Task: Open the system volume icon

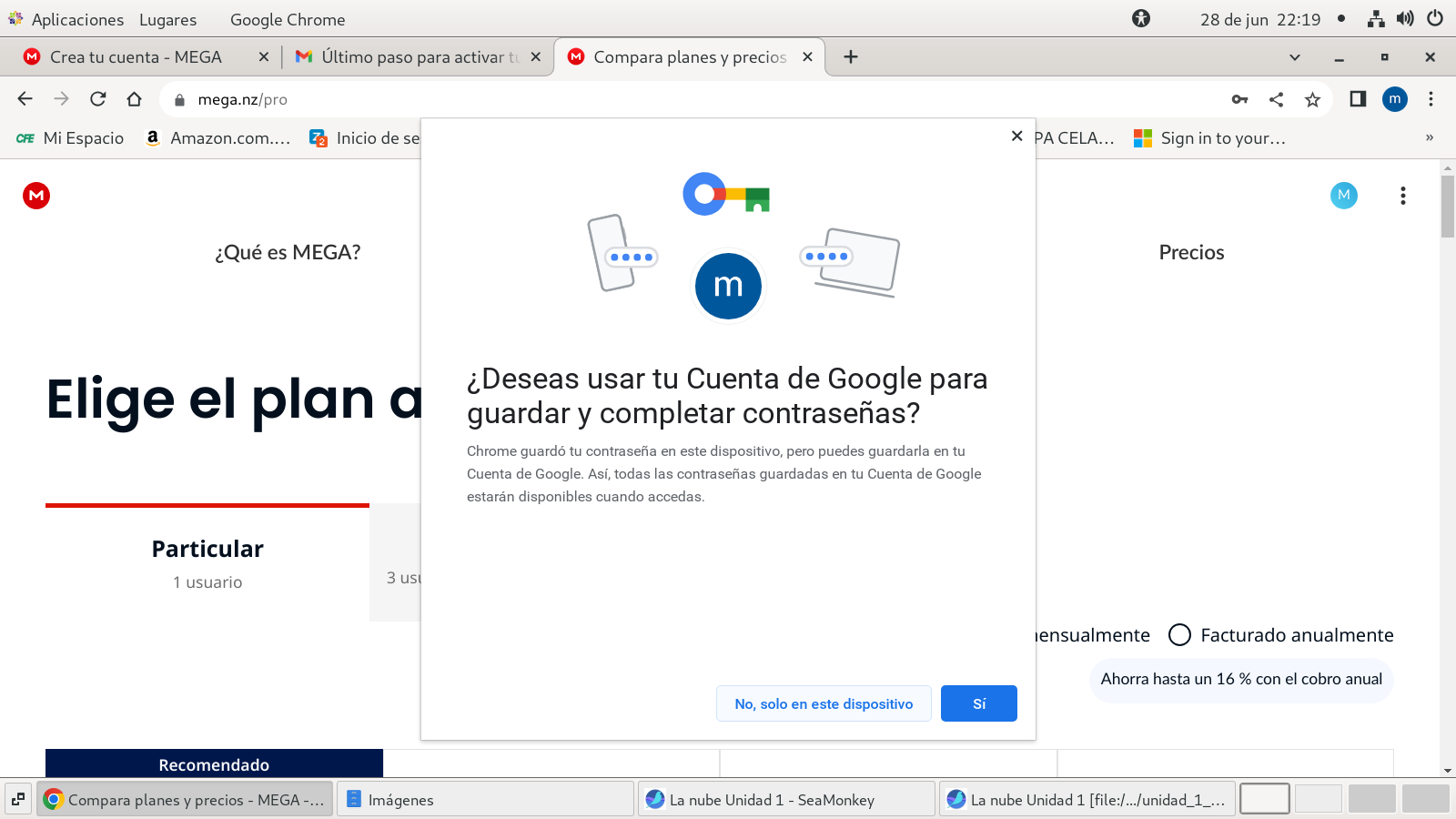Action: click(1405, 19)
